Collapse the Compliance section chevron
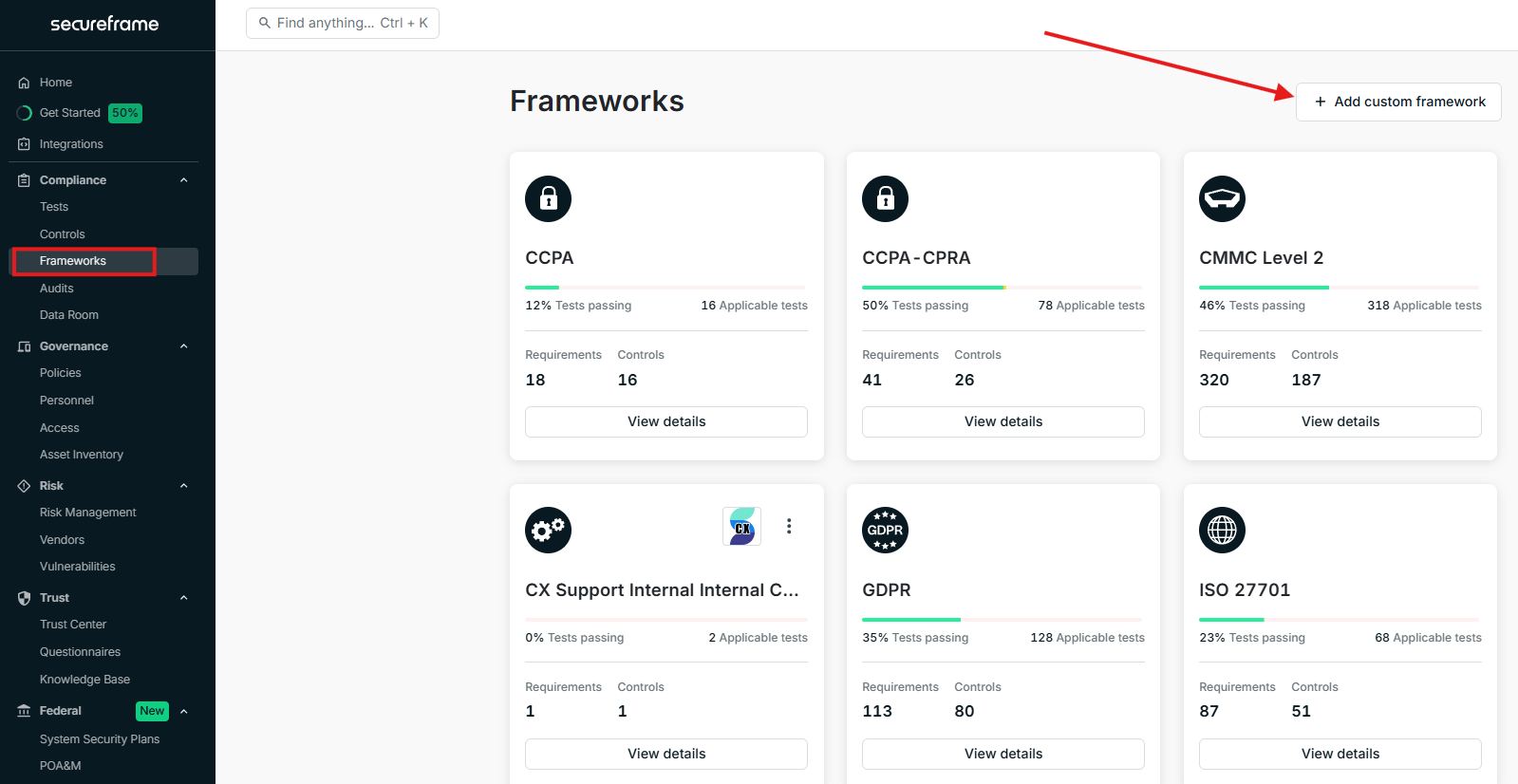This screenshot has height=784, width=1518. (184, 180)
